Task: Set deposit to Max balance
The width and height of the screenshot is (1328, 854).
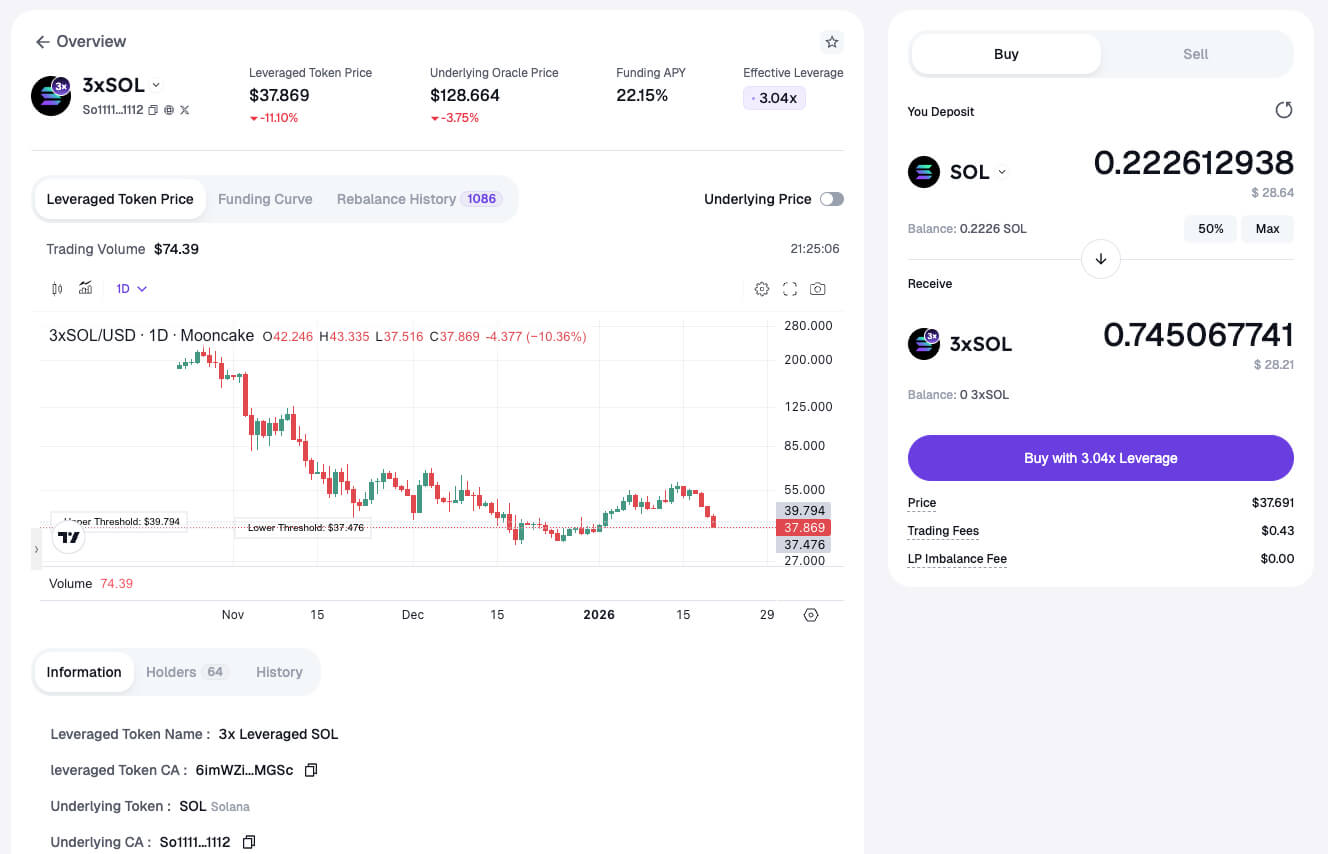Action: coord(1268,229)
